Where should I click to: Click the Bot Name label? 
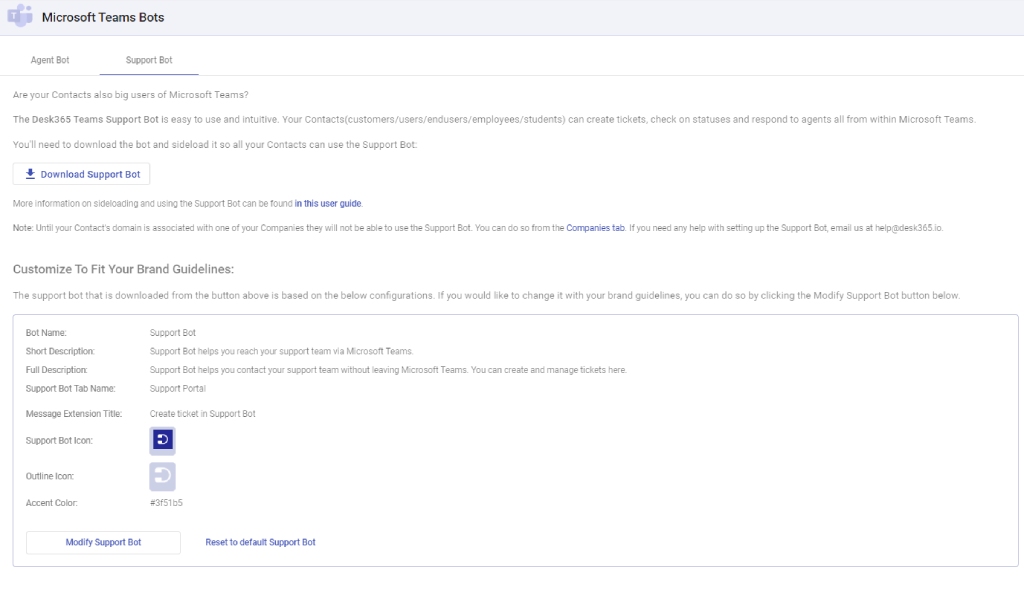pos(46,333)
